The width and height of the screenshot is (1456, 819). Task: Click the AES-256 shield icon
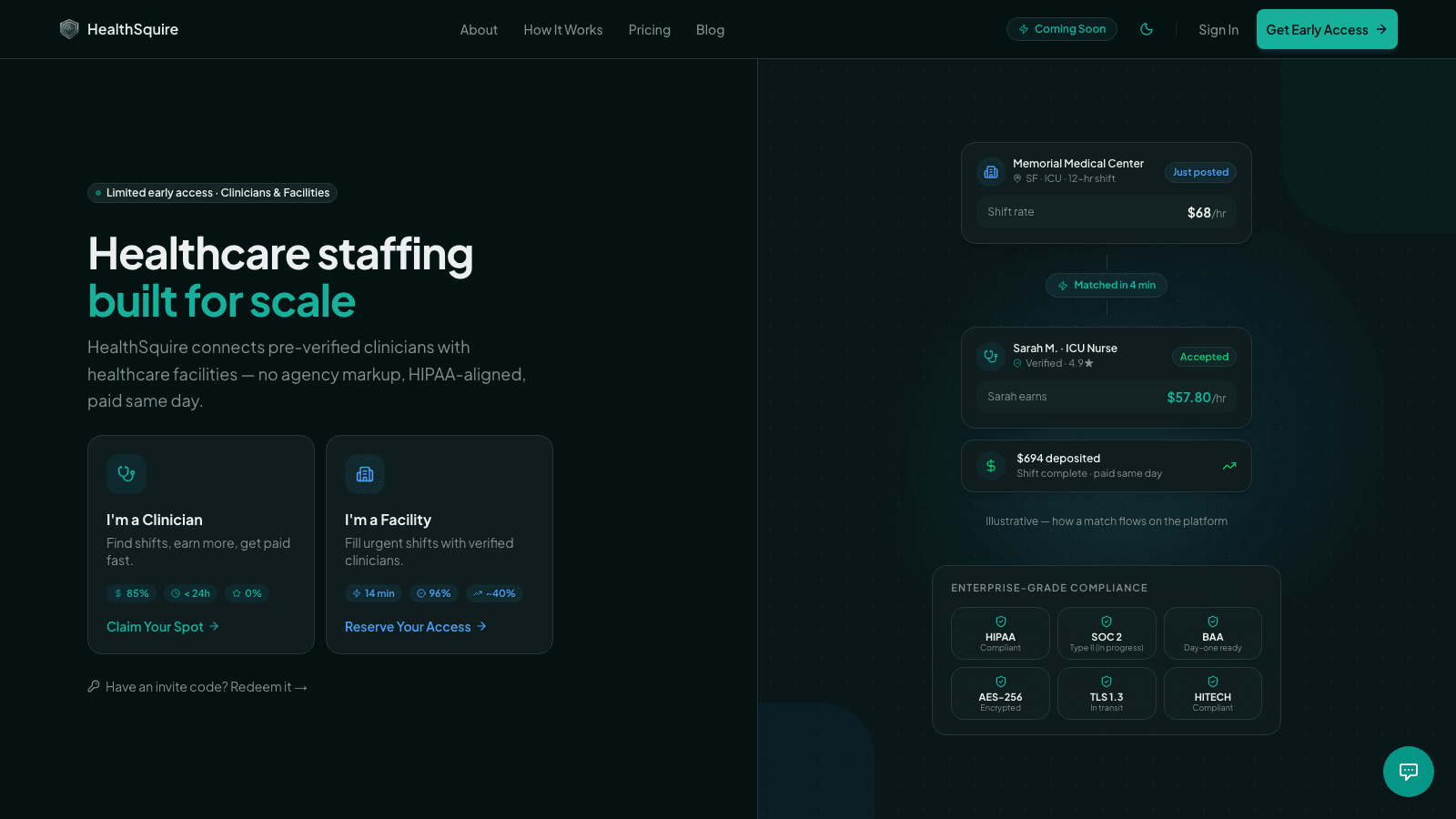(1001, 682)
